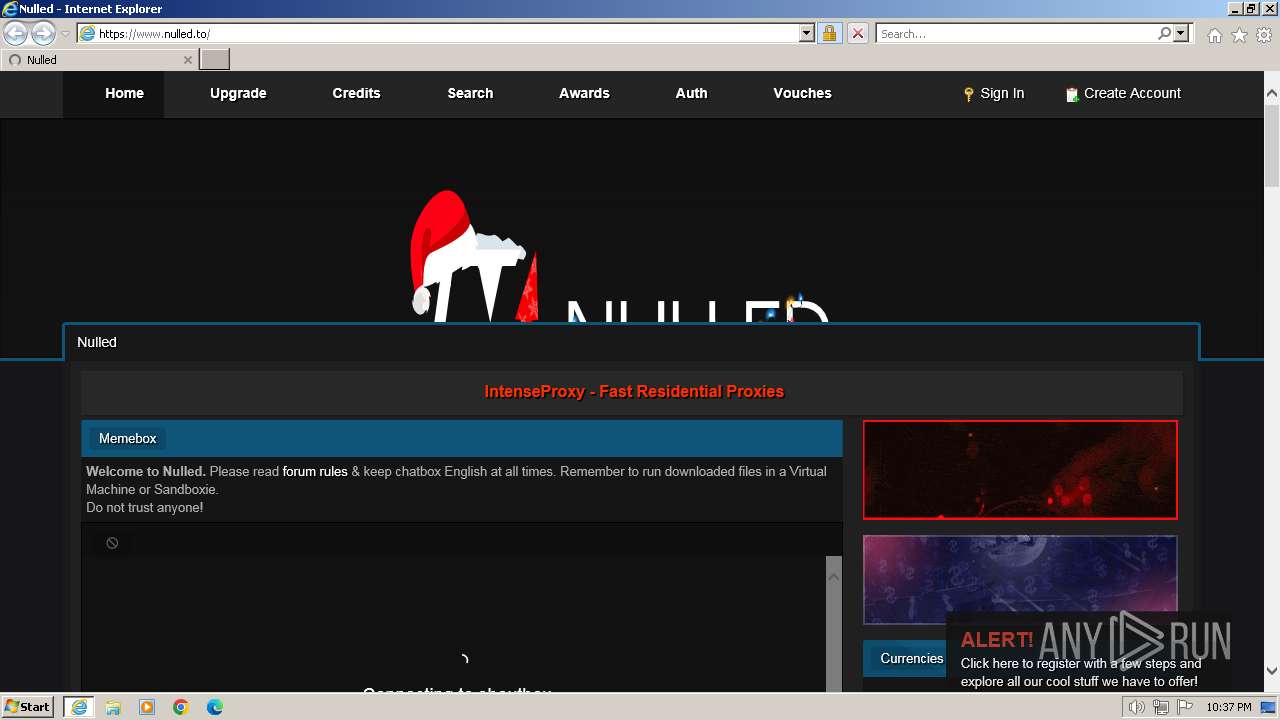Click Internet Explorer taskbar icon
Image resolution: width=1280 pixels, height=720 pixels.
[x=79, y=707]
